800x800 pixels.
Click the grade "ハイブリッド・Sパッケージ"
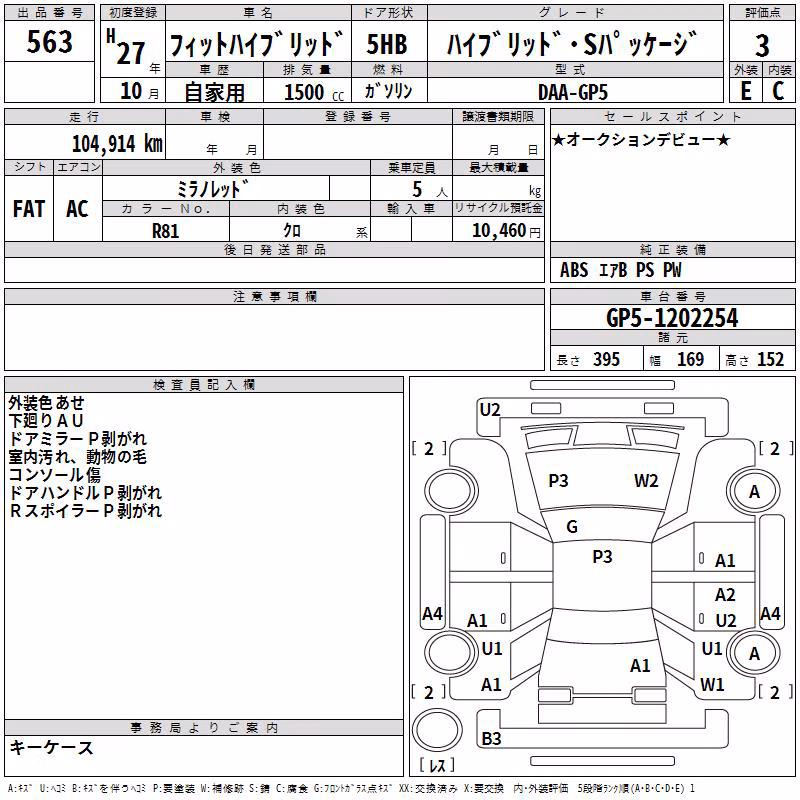coord(572,43)
